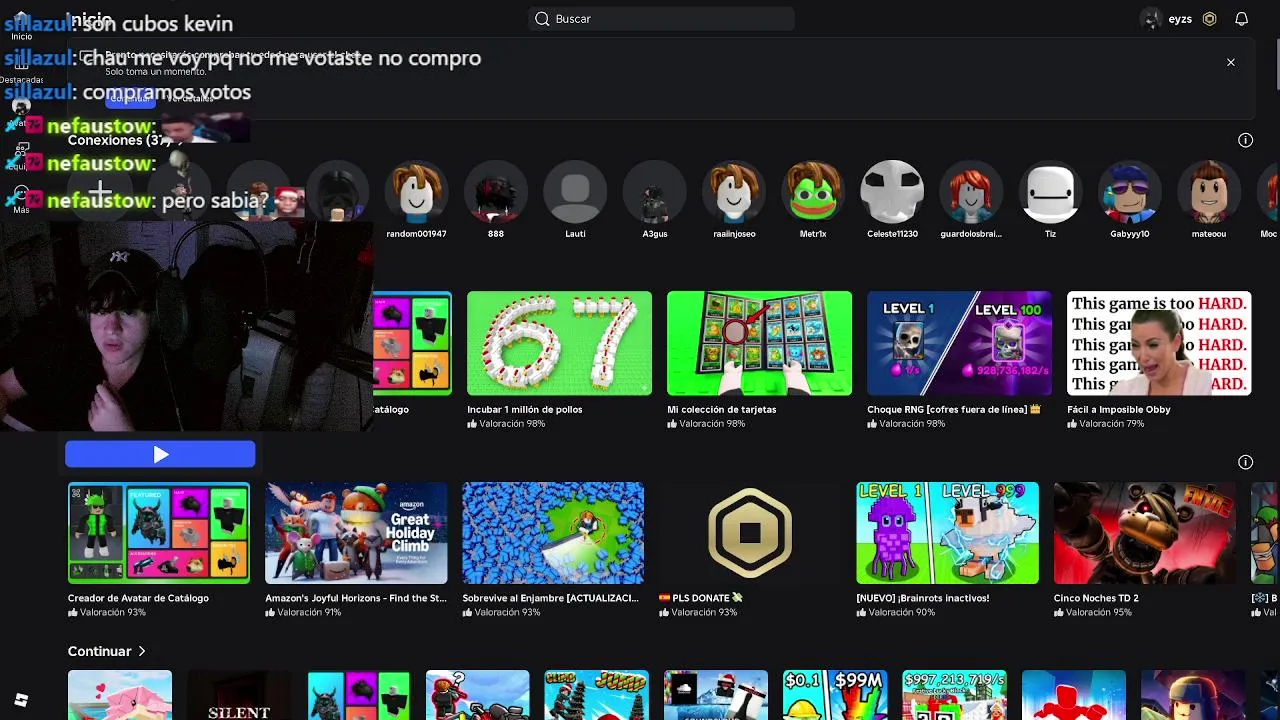Click the search magnifier icon

542,19
